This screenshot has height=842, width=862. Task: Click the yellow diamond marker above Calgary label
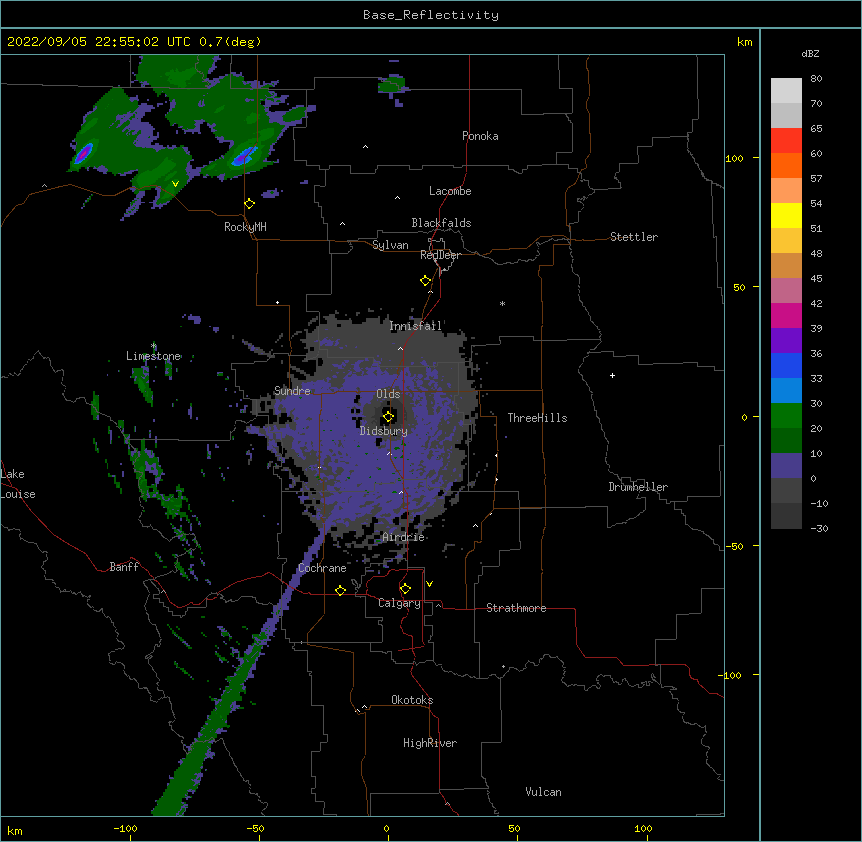(x=405, y=589)
